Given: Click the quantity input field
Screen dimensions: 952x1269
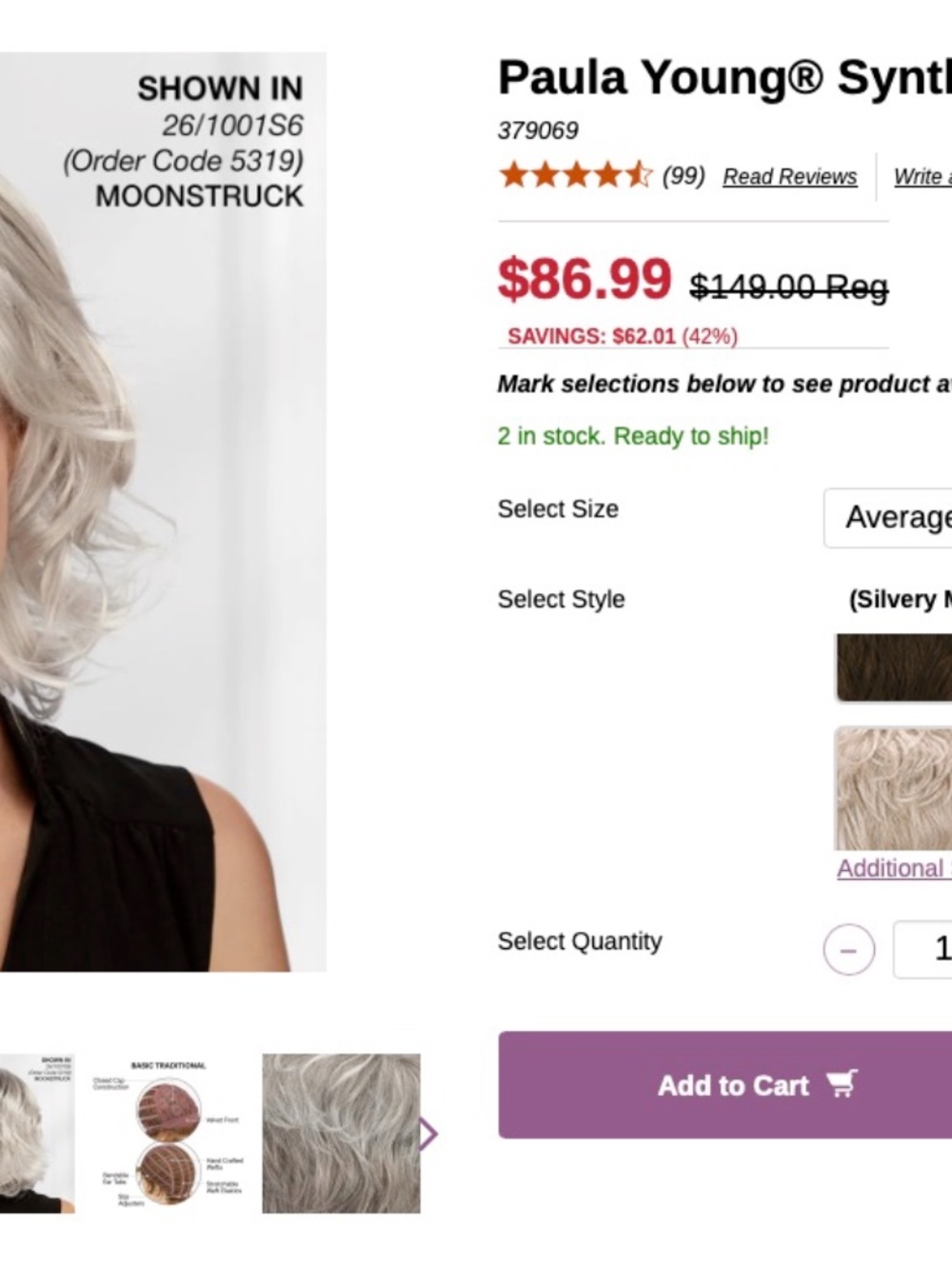Looking at the screenshot, I should click(x=922, y=949).
